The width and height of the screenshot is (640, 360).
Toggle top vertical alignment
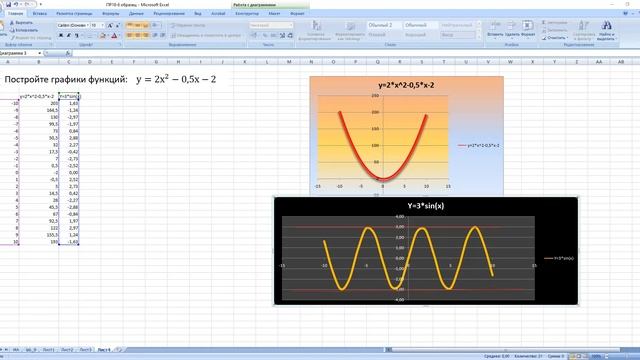130,25
